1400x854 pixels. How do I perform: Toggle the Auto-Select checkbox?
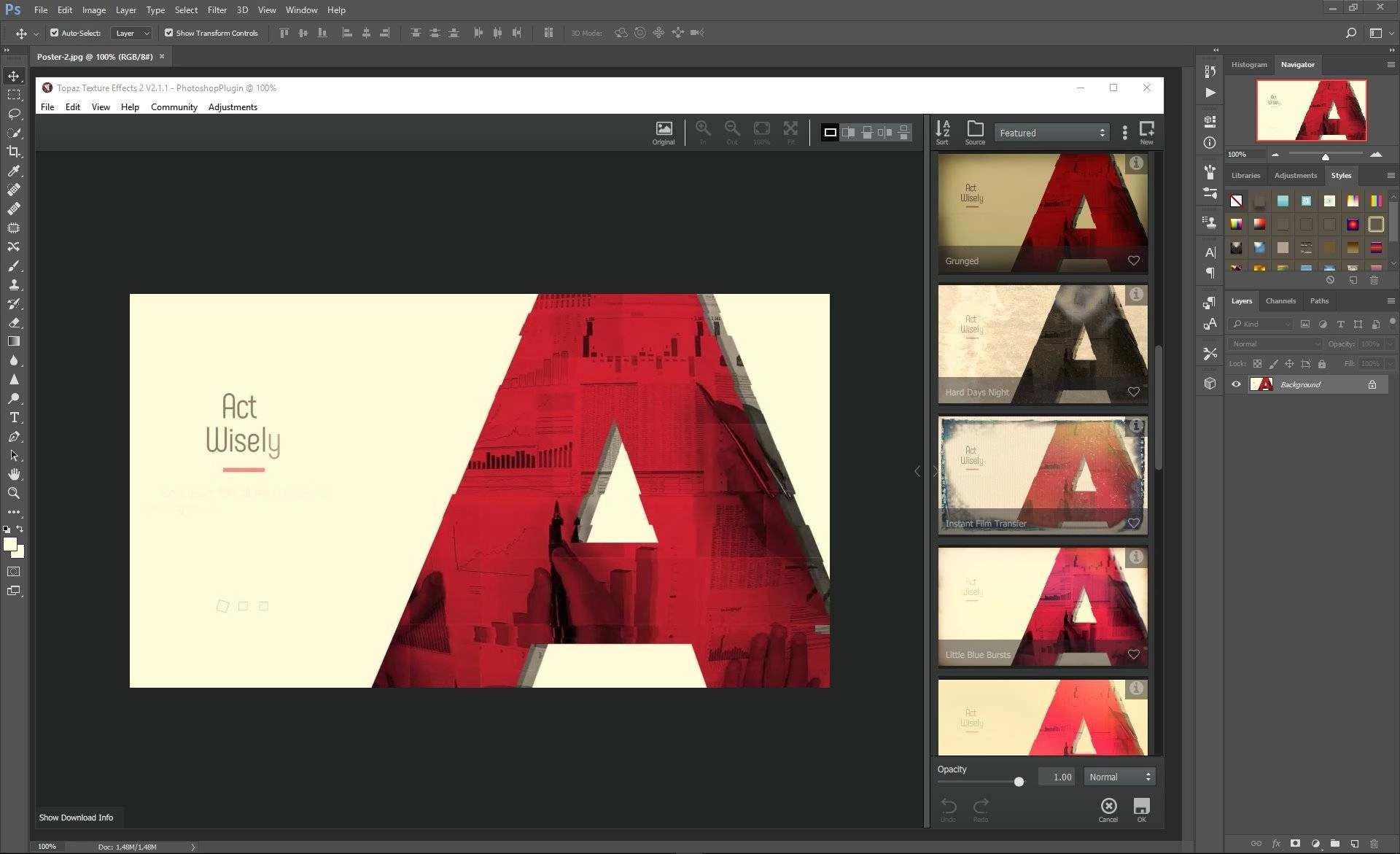[x=54, y=33]
